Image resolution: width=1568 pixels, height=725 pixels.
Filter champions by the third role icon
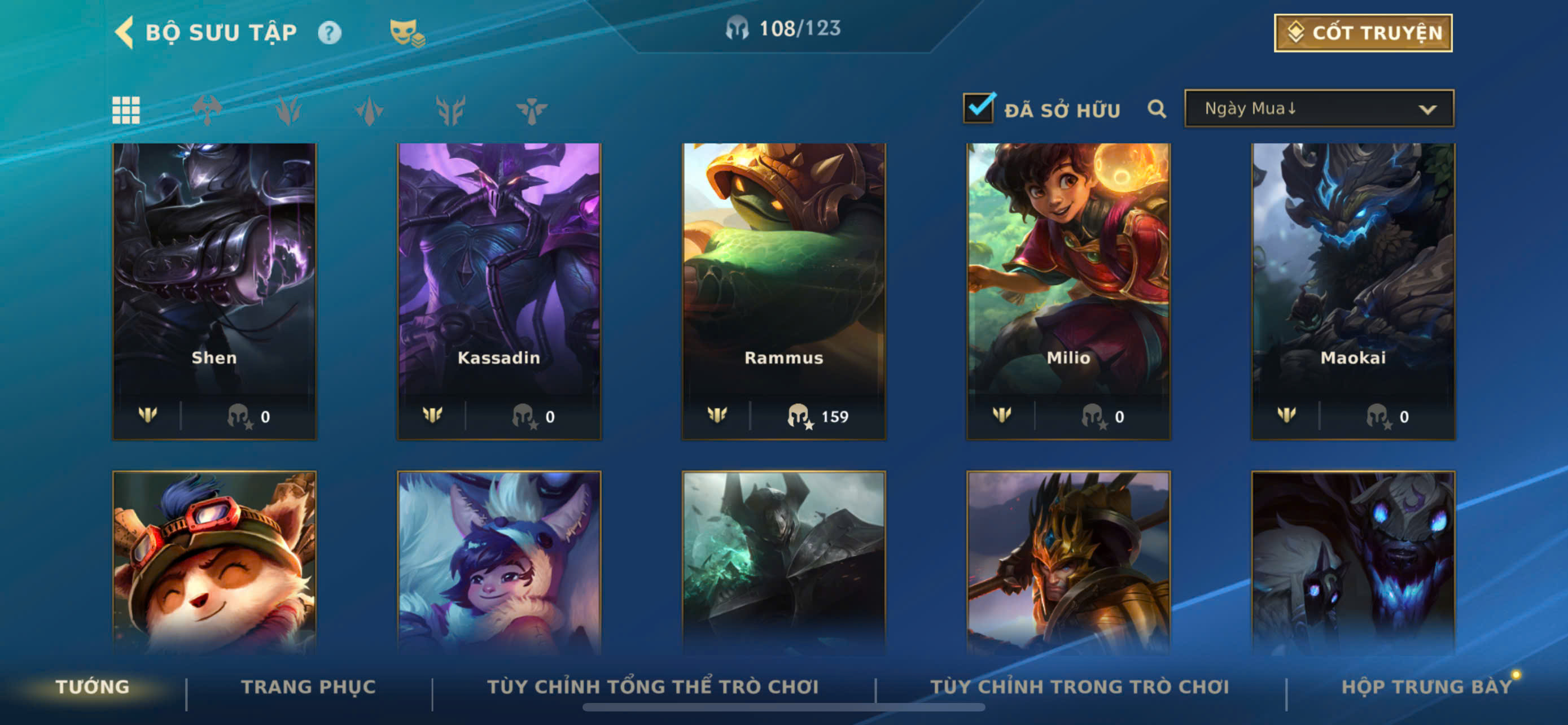[369, 110]
